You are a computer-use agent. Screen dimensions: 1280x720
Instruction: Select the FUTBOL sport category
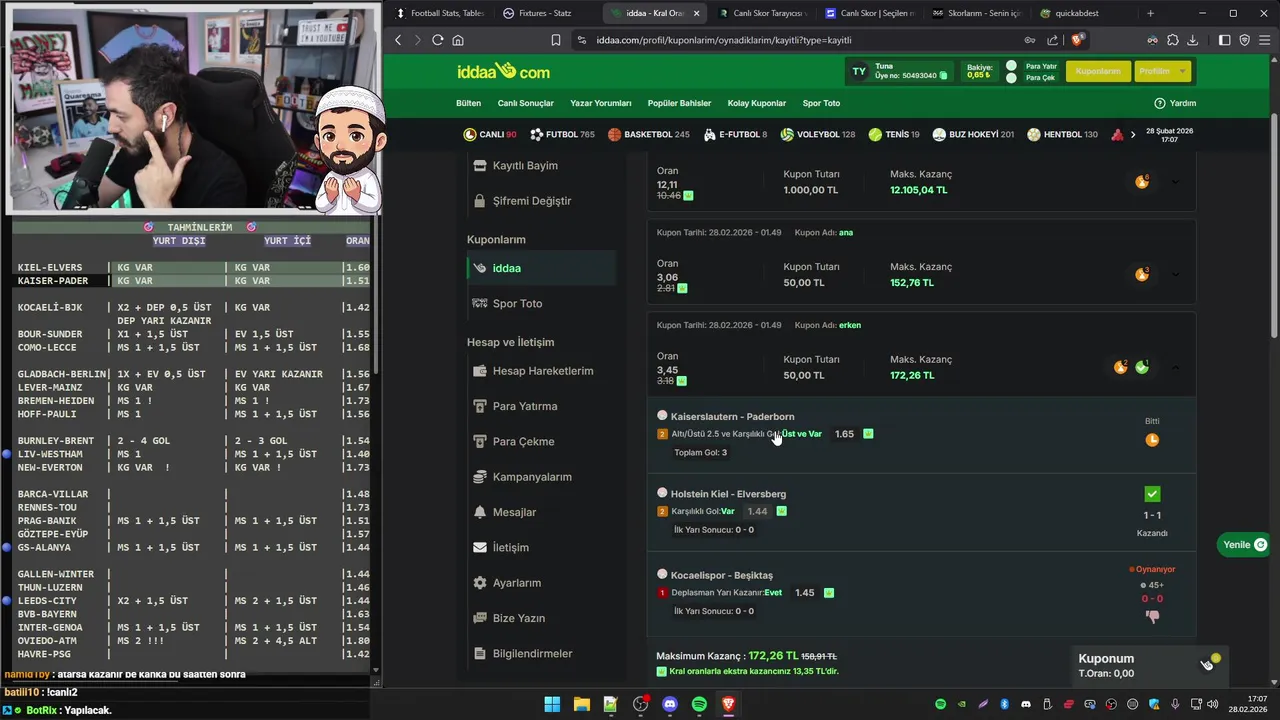pos(562,134)
